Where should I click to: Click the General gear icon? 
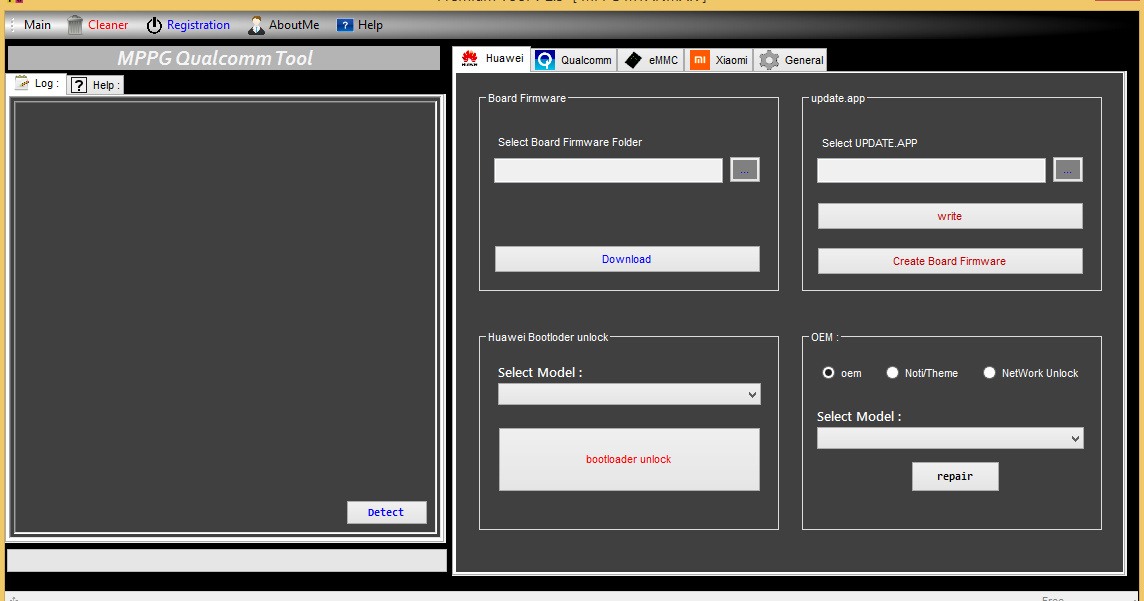(769, 60)
